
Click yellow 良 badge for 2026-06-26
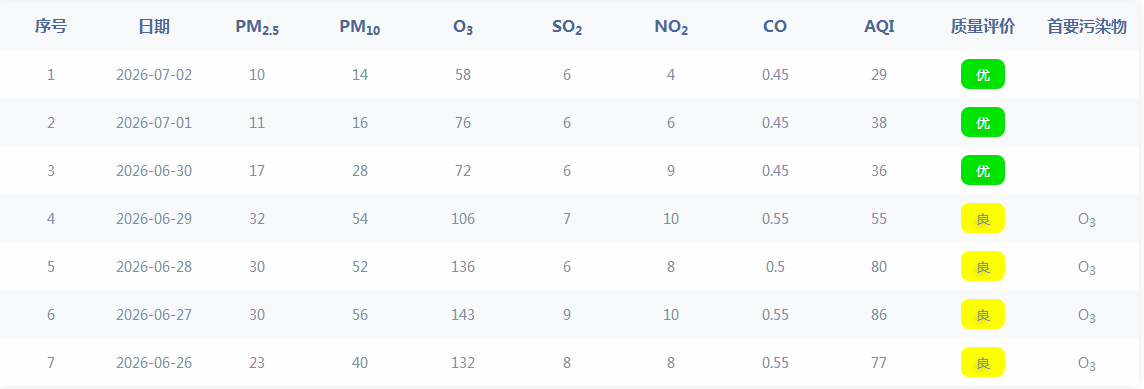983,363
